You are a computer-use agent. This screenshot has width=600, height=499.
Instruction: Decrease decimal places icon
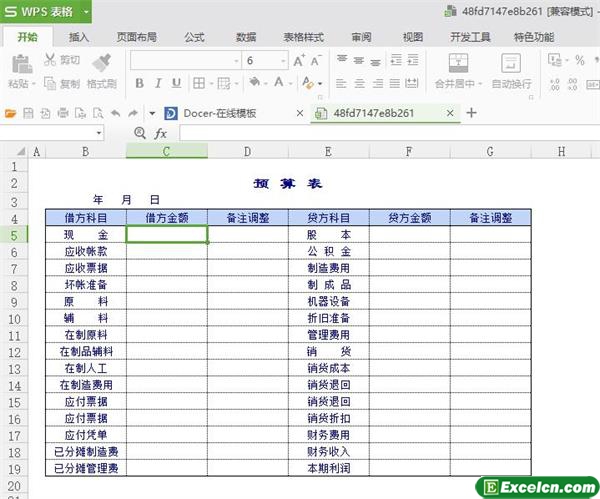click(x=572, y=84)
